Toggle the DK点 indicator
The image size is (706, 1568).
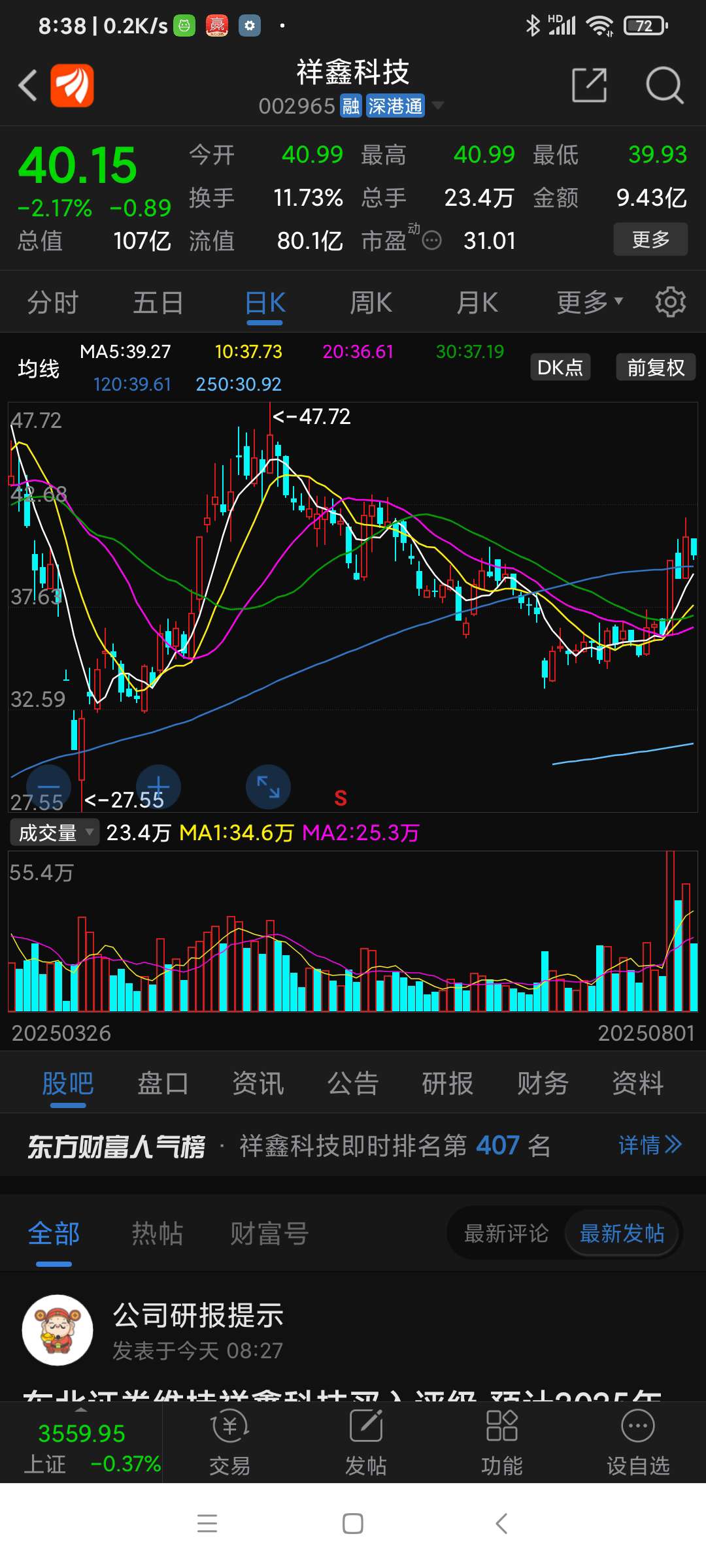click(x=560, y=367)
